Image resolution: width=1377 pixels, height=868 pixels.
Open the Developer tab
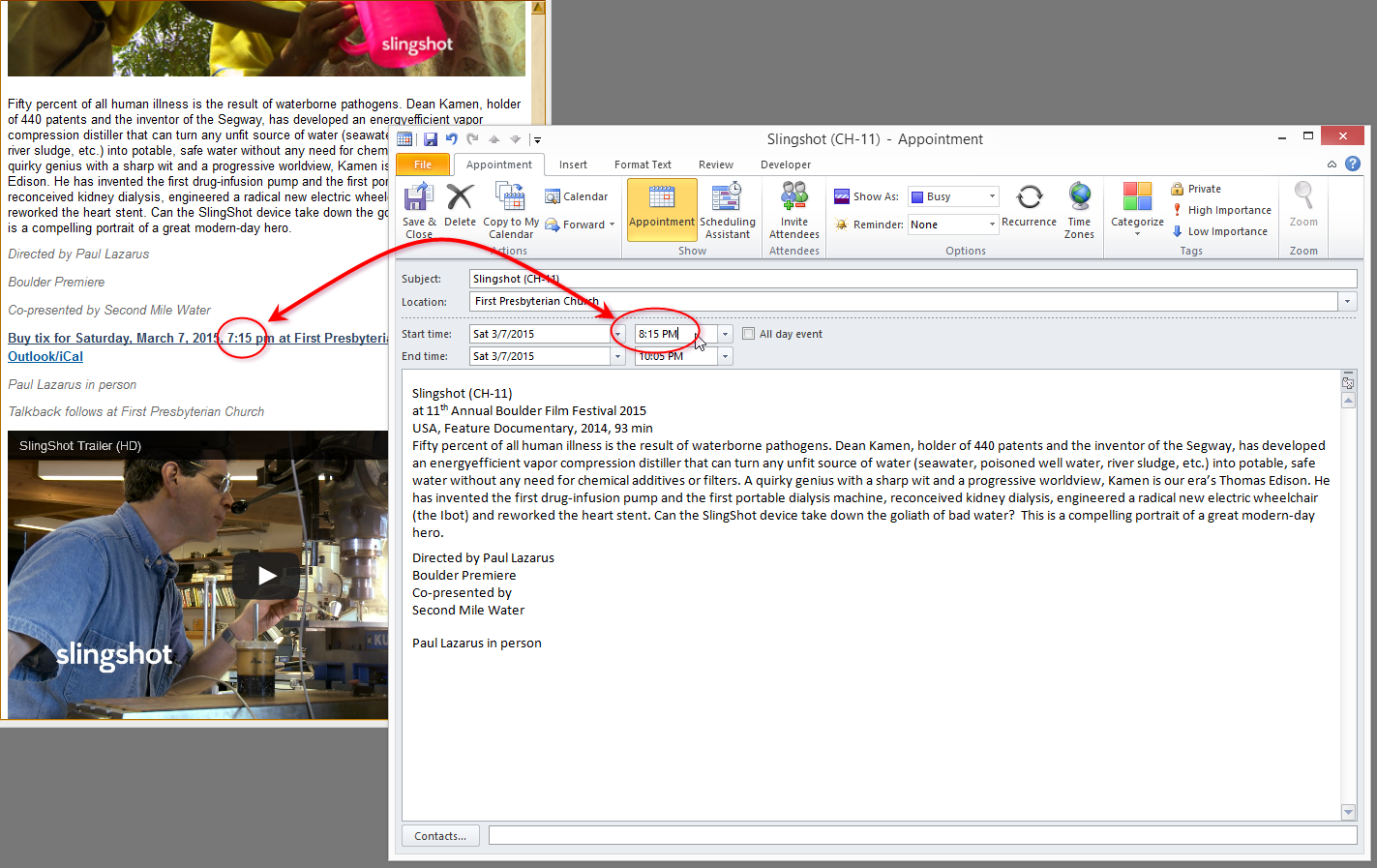(x=786, y=165)
